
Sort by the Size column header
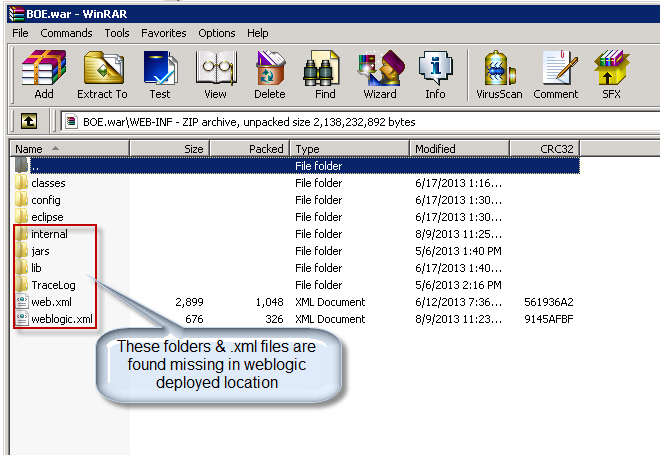click(170, 149)
